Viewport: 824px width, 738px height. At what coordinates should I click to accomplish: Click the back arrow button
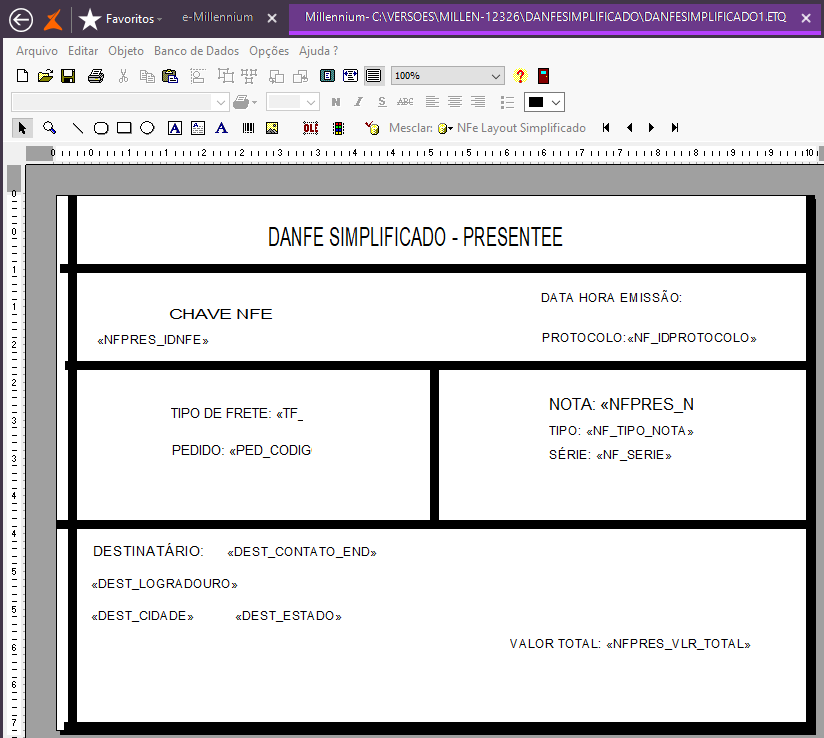pyautogui.click(x=21, y=20)
